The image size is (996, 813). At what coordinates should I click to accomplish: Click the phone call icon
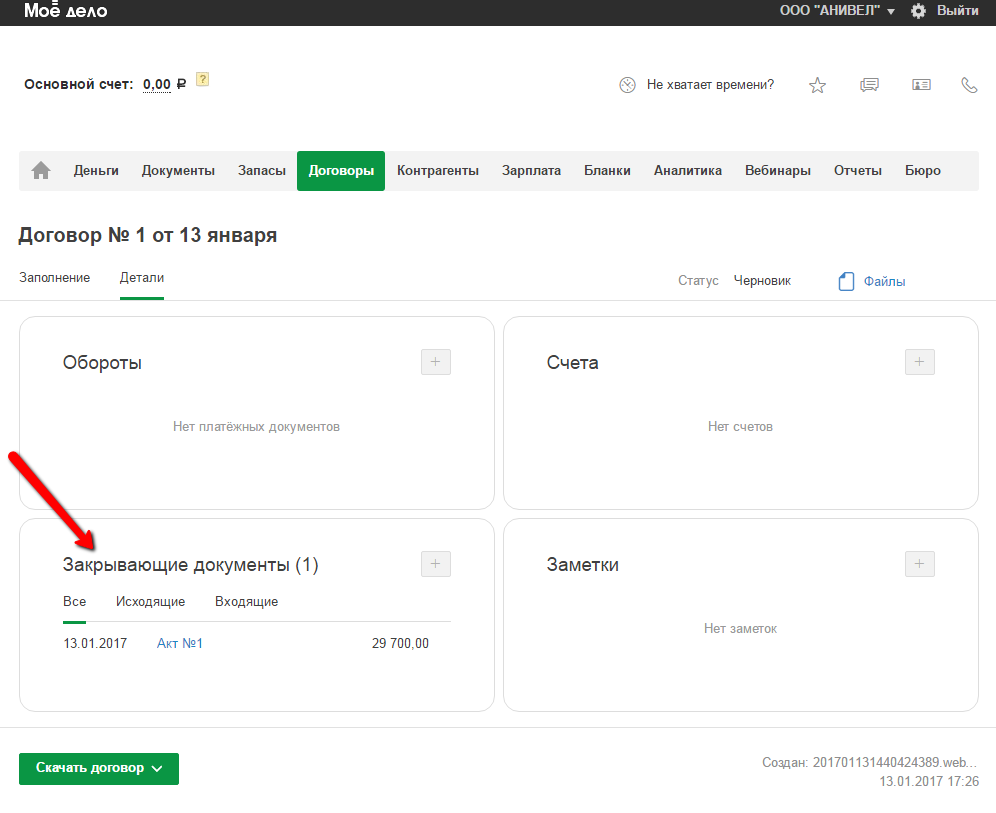click(x=969, y=85)
